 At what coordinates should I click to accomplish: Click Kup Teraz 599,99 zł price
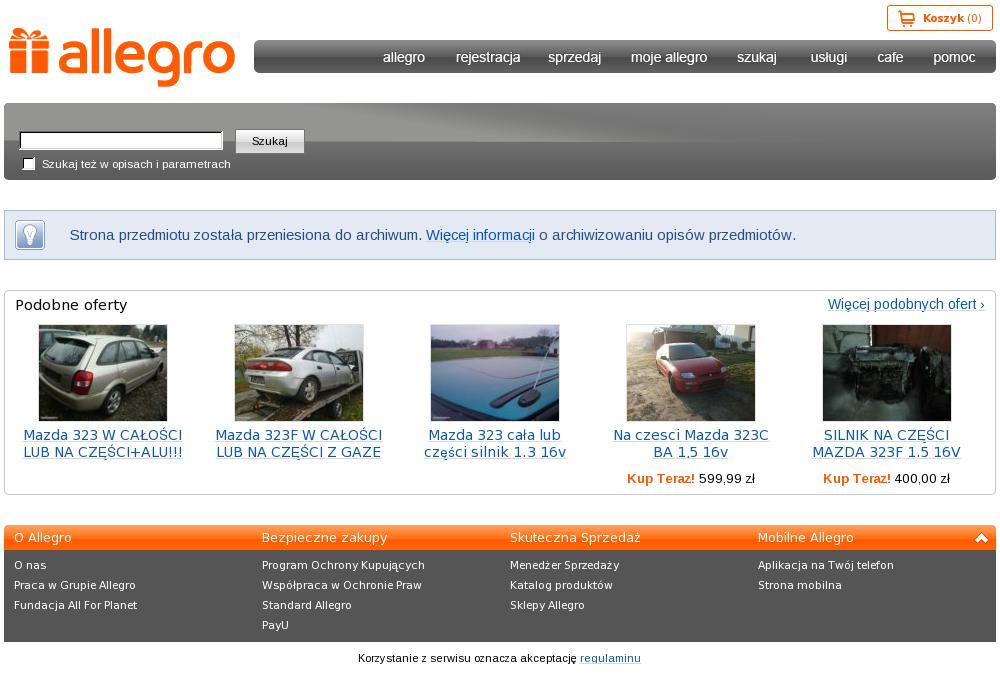click(x=691, y=479)
